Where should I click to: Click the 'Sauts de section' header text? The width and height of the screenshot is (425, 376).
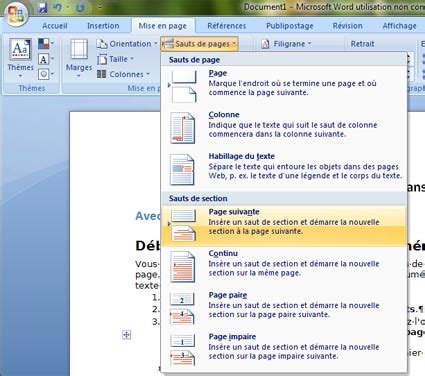[x=198, y=198]
